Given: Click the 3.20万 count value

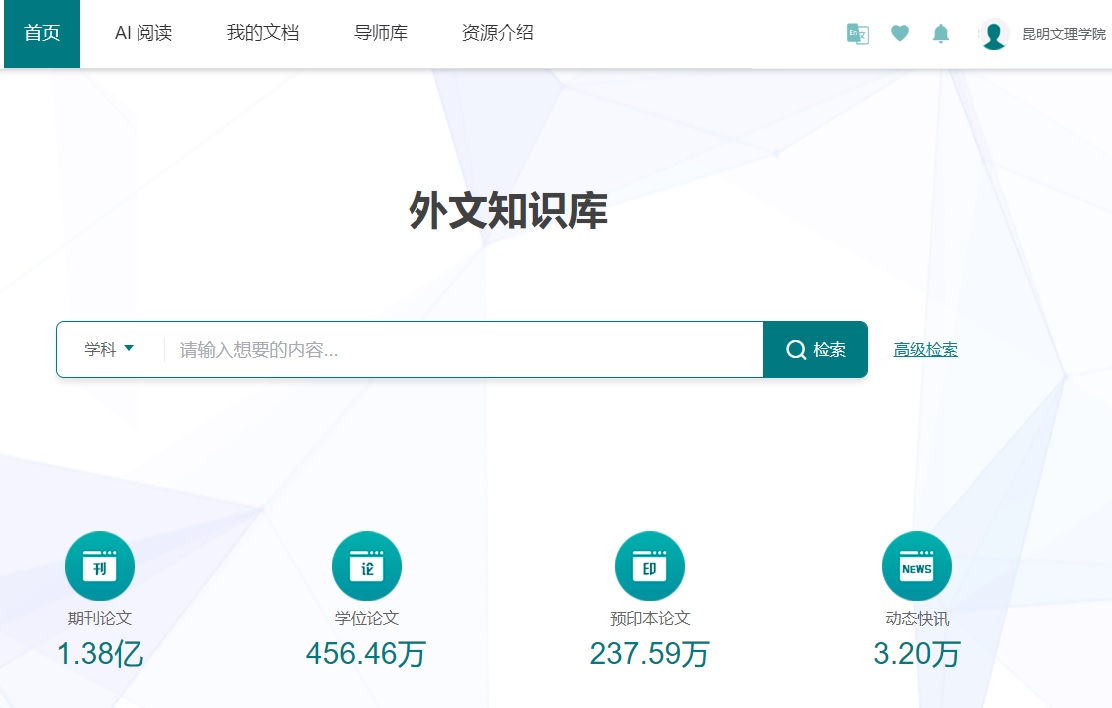Looking at the screenshot, I should 917,654.
